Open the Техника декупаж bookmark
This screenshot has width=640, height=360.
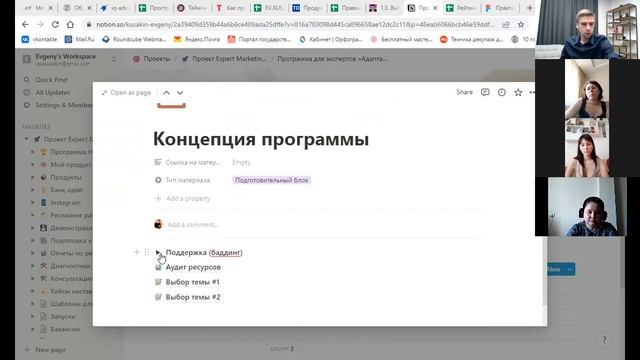pyautogui.click(x=471, y=39)
